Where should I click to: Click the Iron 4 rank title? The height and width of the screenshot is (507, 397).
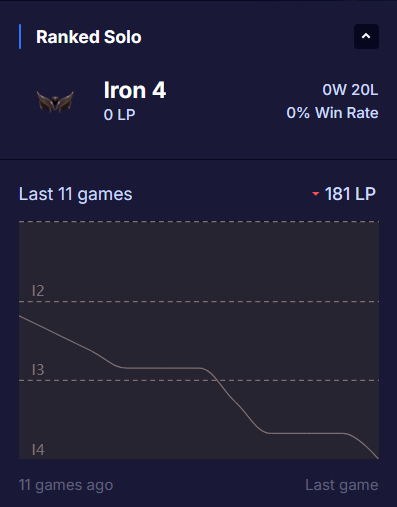pos(135,90)
